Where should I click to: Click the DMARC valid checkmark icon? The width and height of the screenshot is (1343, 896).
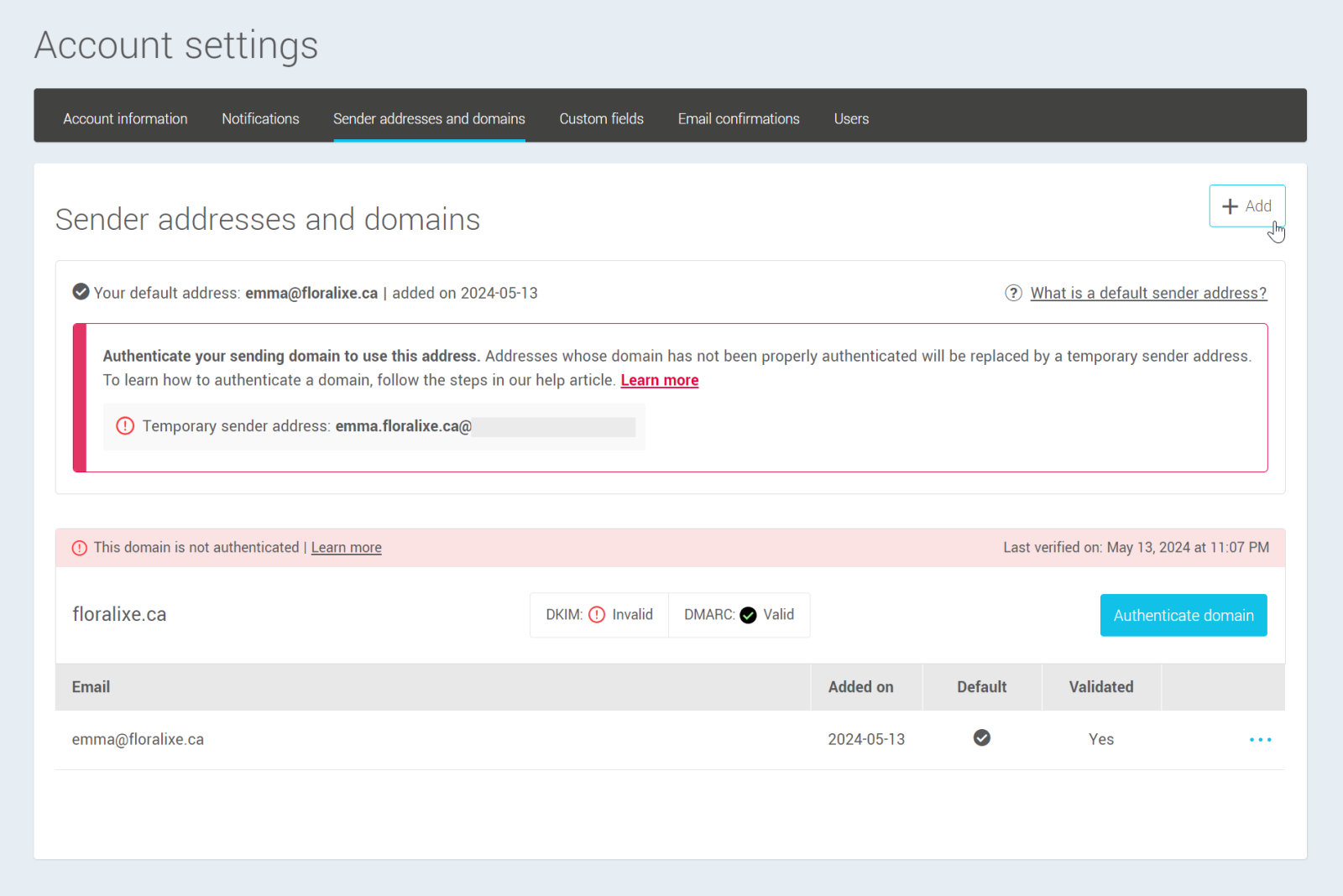748,615
